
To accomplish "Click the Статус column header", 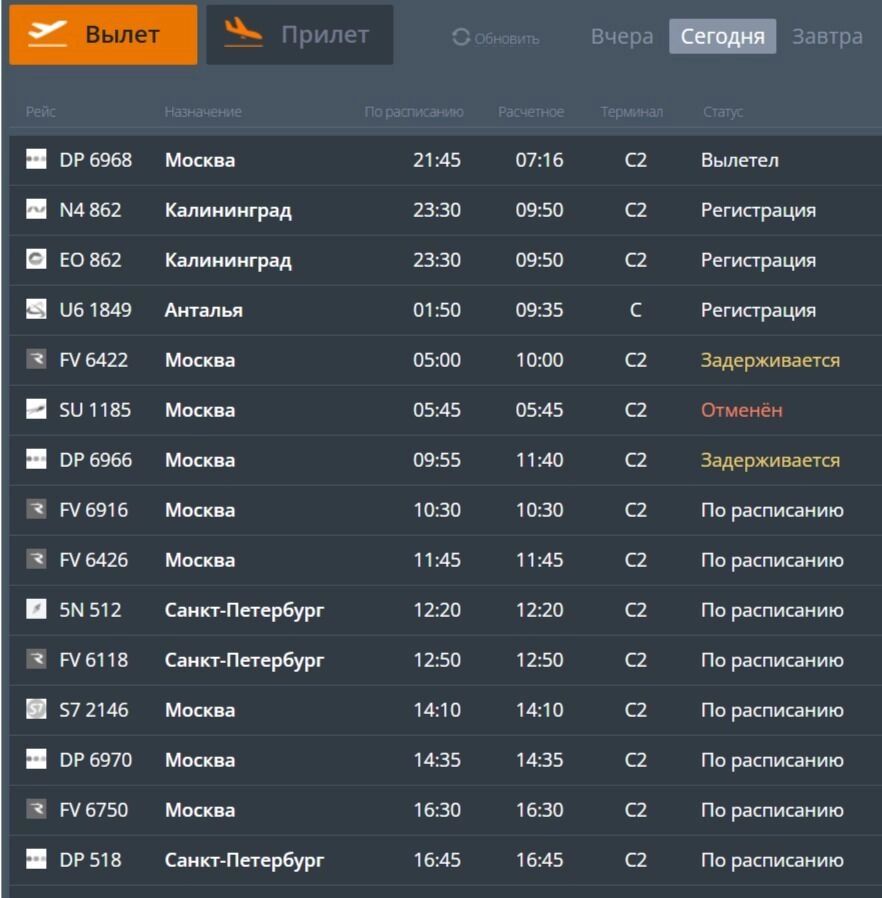I will 722,112.
